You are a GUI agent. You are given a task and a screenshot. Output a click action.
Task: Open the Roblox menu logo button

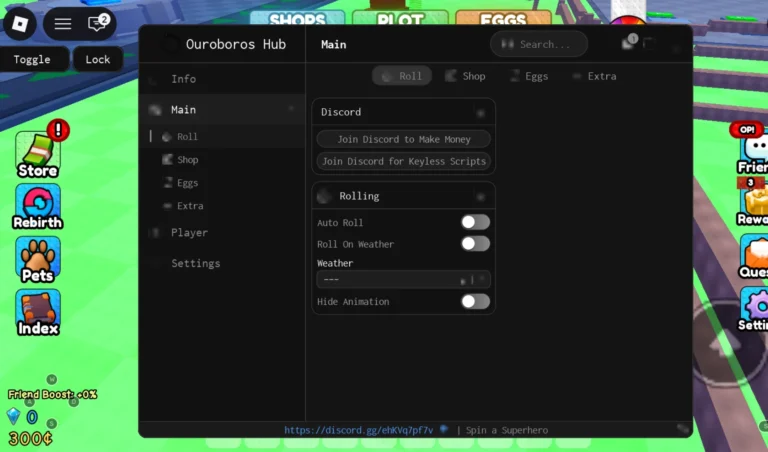click(x=20, y=23)
